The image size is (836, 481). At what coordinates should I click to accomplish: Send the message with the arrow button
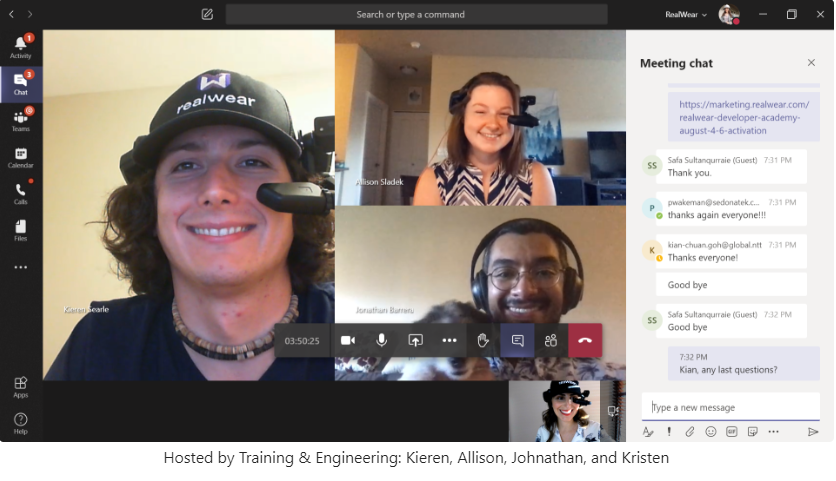point(813,432)
